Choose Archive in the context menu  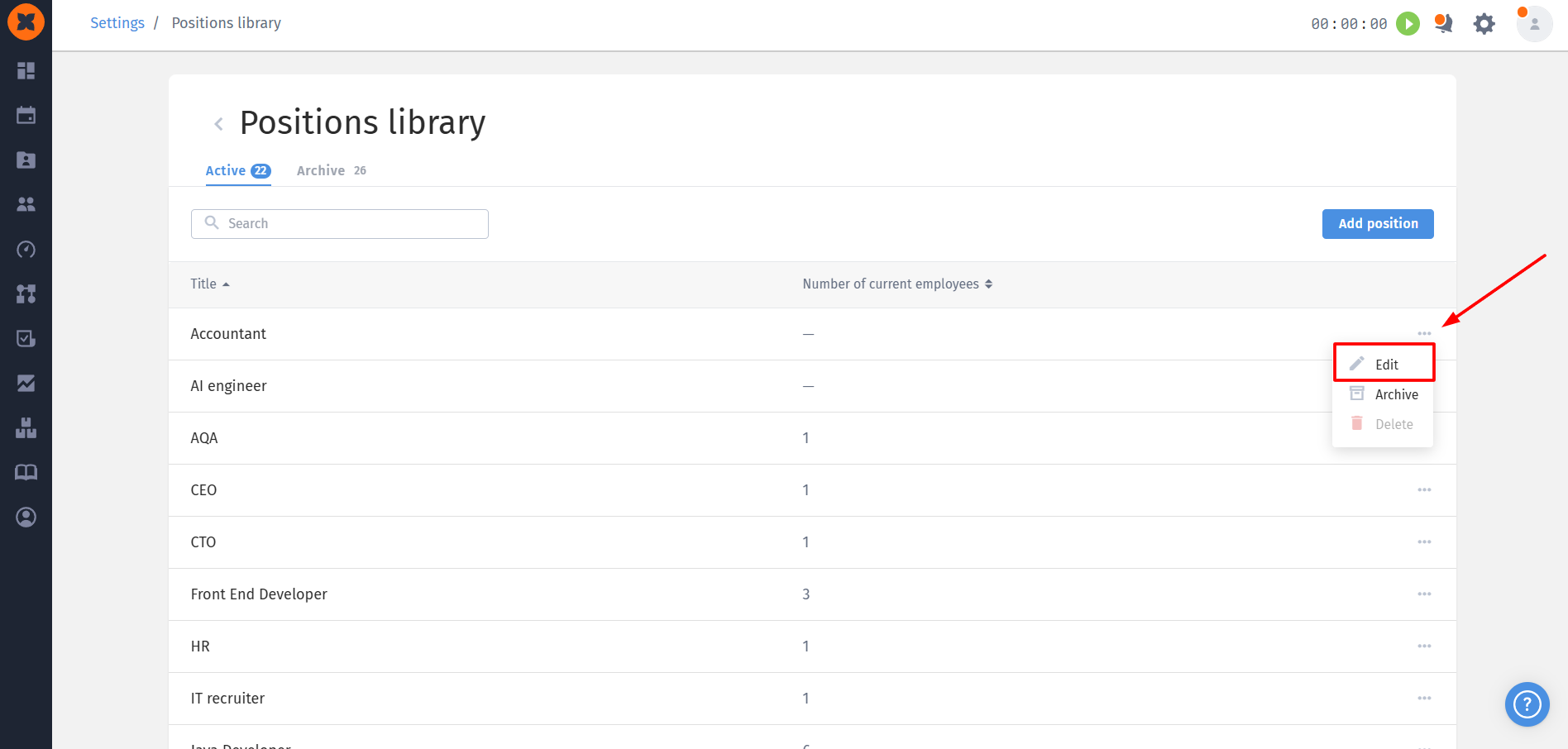tap(1384, 394)
